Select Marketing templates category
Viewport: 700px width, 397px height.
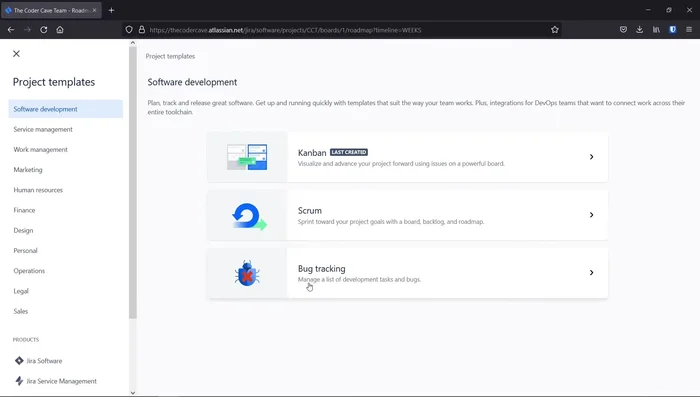(28, 170)
